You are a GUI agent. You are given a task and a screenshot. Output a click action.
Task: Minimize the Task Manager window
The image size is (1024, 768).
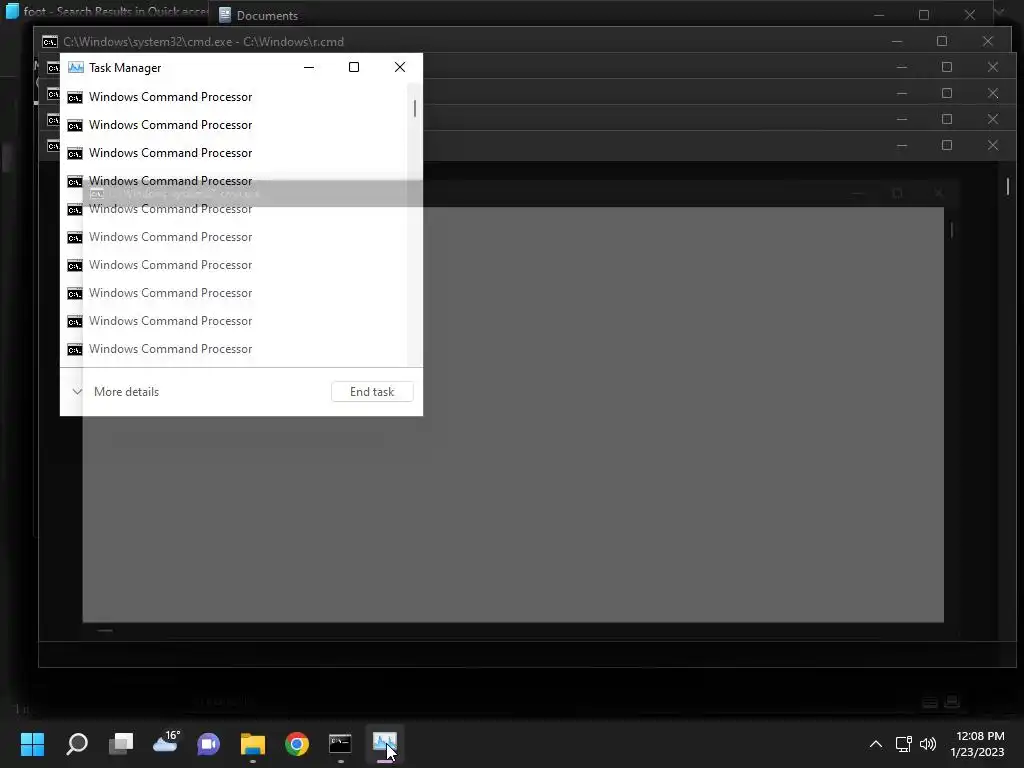[x=309, y=67]
